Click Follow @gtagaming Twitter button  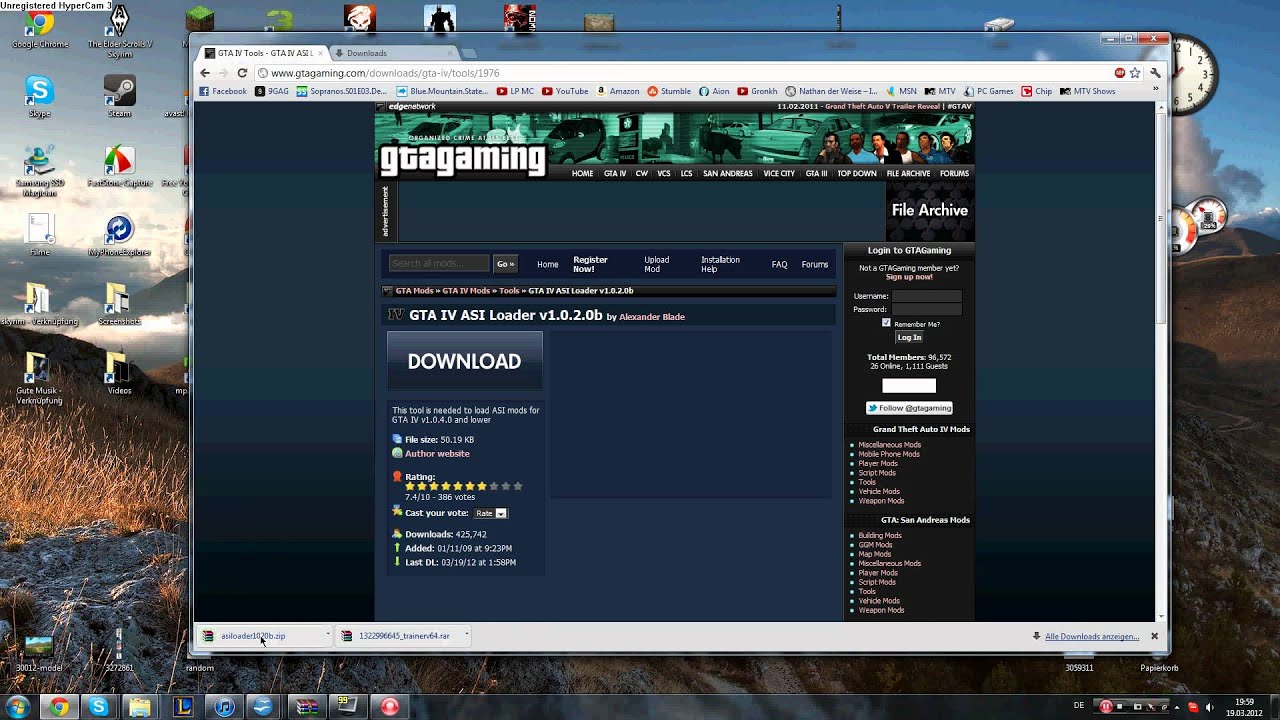[x=909, y=408]
